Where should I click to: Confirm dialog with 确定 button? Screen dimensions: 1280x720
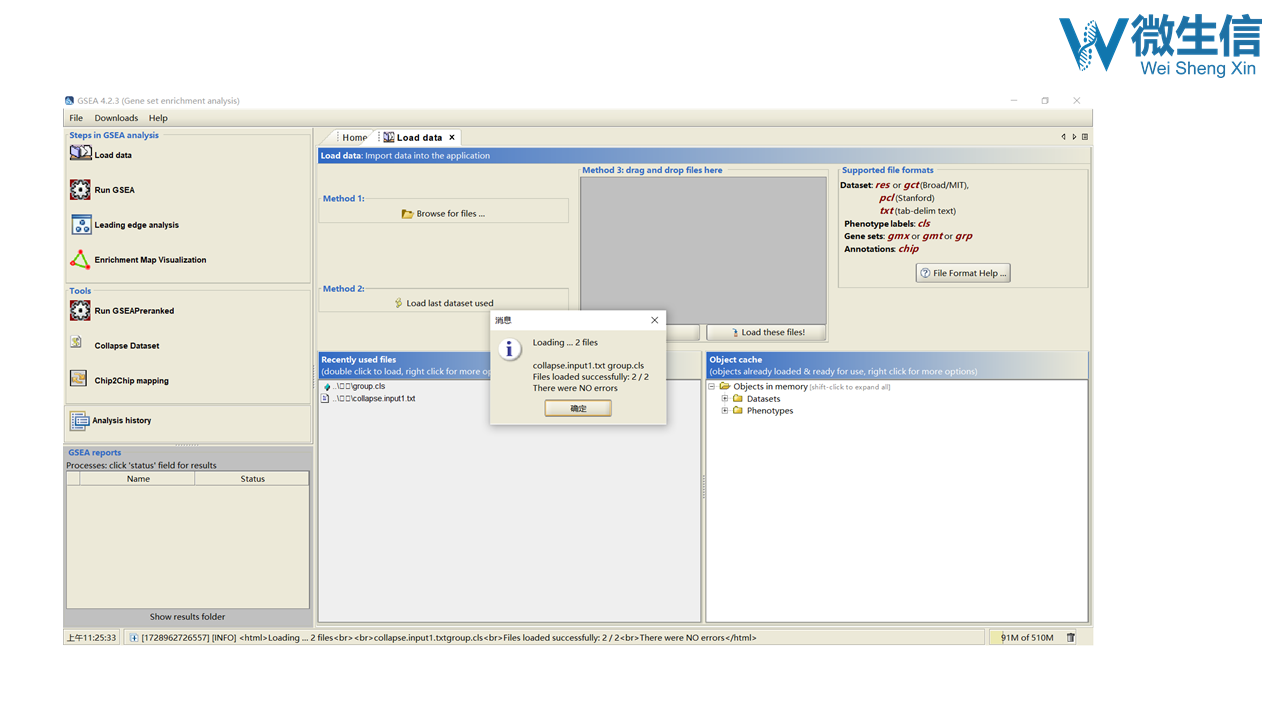[578, 408]
